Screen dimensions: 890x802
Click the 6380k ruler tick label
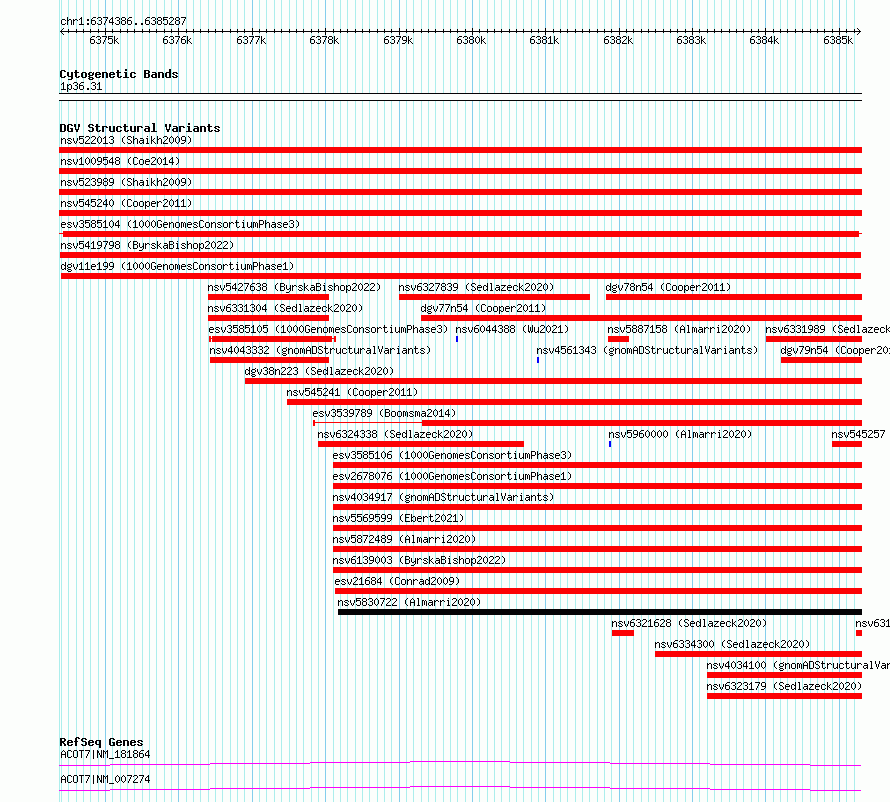471,40
